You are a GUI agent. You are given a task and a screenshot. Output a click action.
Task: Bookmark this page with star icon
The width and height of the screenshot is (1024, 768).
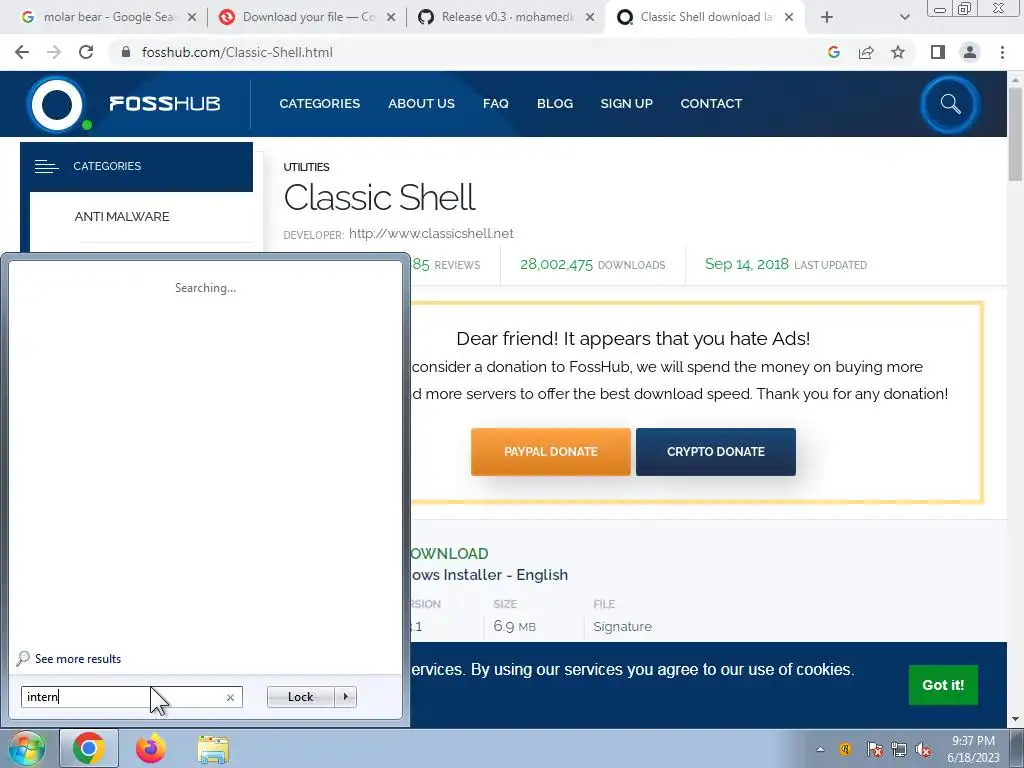coord(898,52)
